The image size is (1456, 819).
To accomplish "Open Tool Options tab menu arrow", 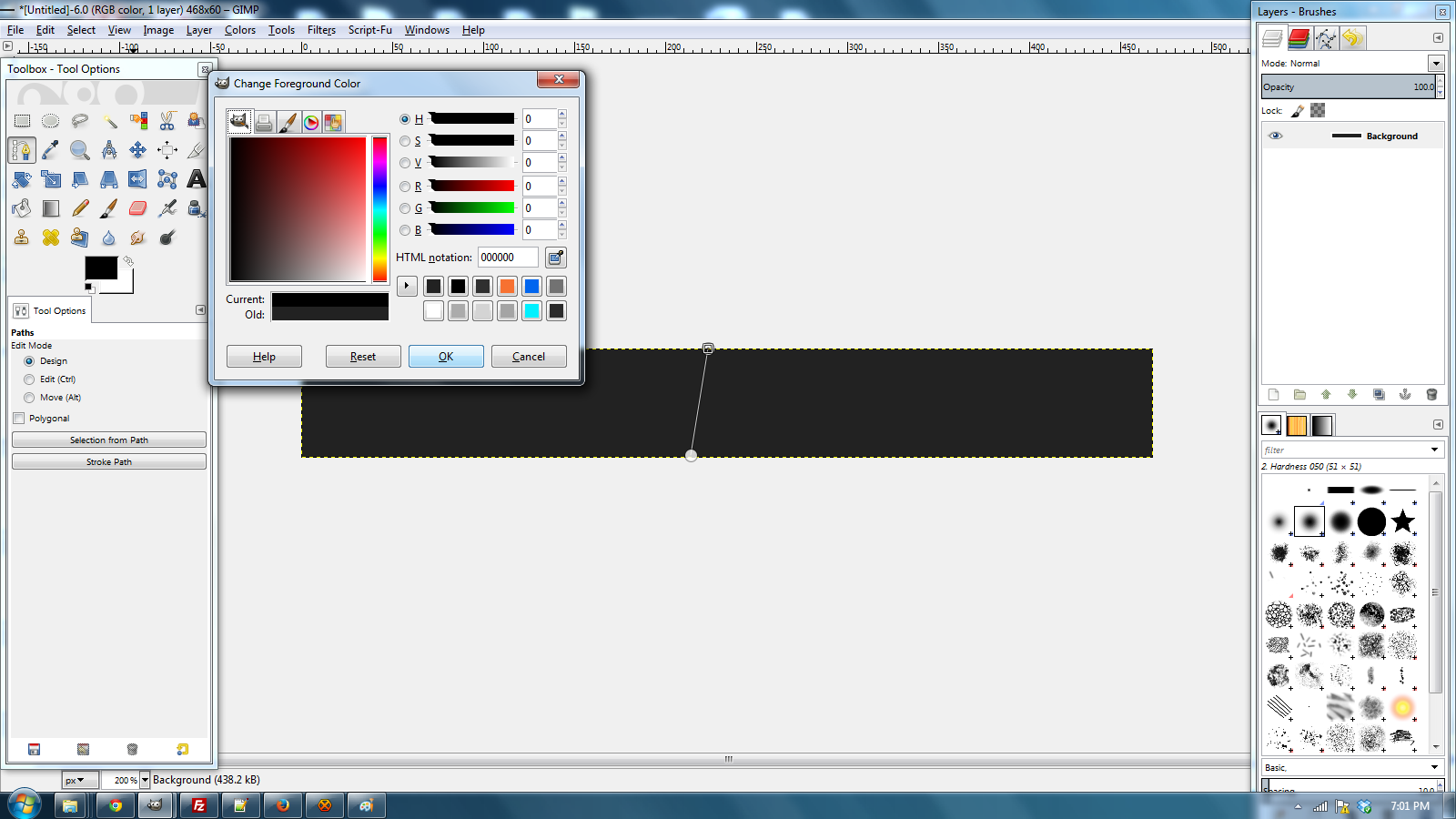I will pyautogui.click(x=200, y=310).
